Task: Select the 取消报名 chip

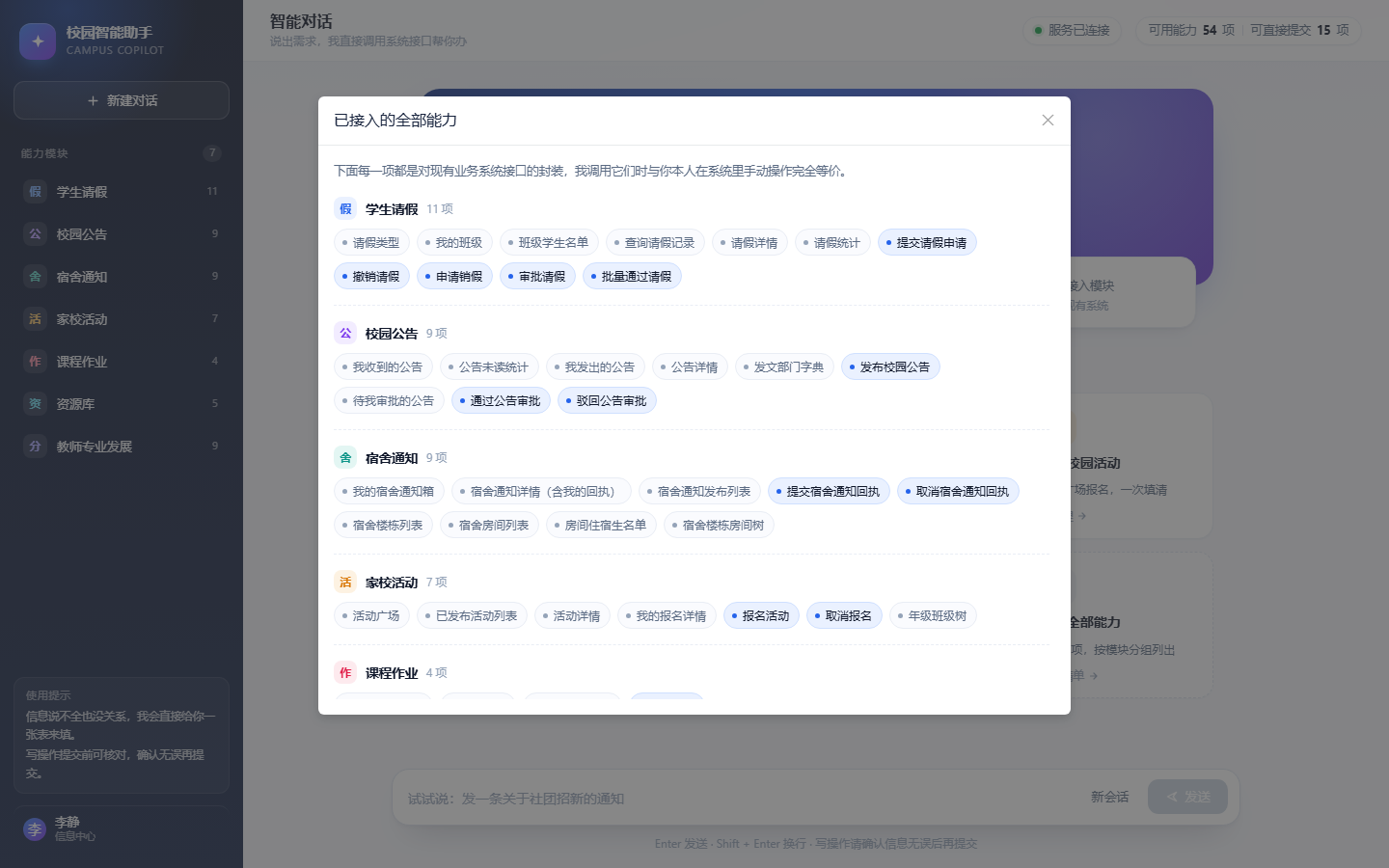Action: point(845,616)
